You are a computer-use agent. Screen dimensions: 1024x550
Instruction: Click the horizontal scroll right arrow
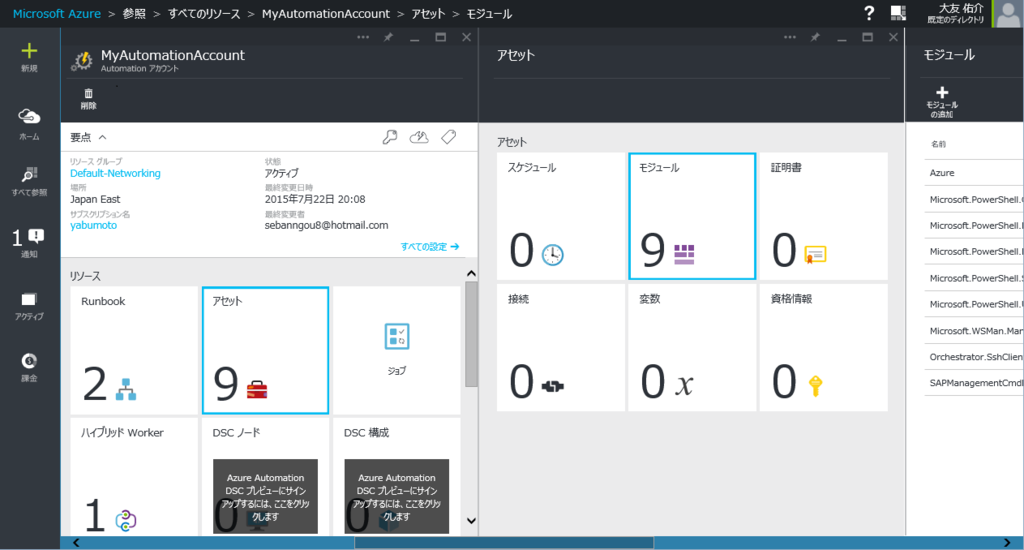pos(1006,543)
